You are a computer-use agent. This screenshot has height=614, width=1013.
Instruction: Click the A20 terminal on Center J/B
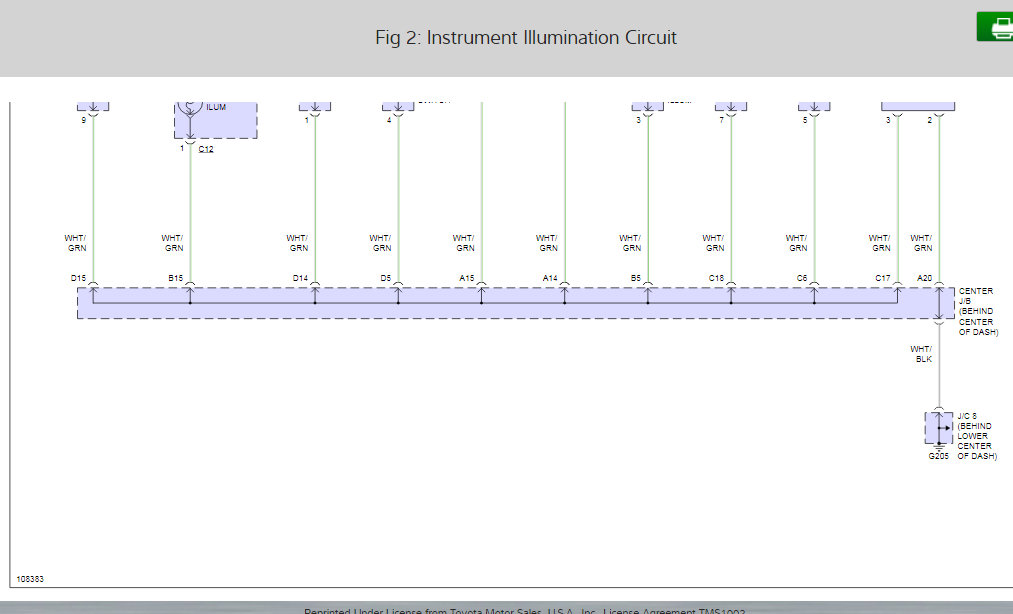[924, 278]
